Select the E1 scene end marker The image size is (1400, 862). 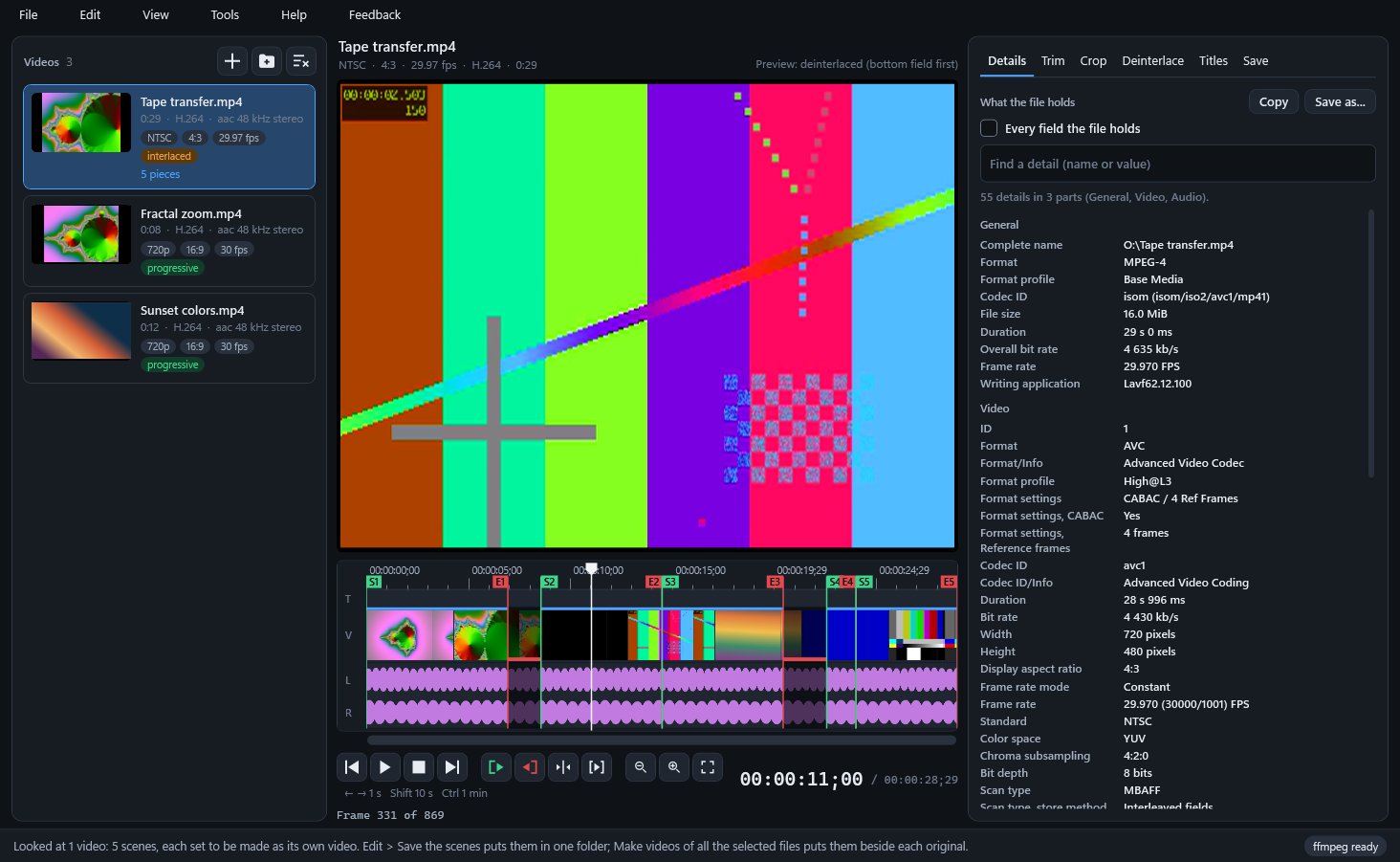coord(500,582)
